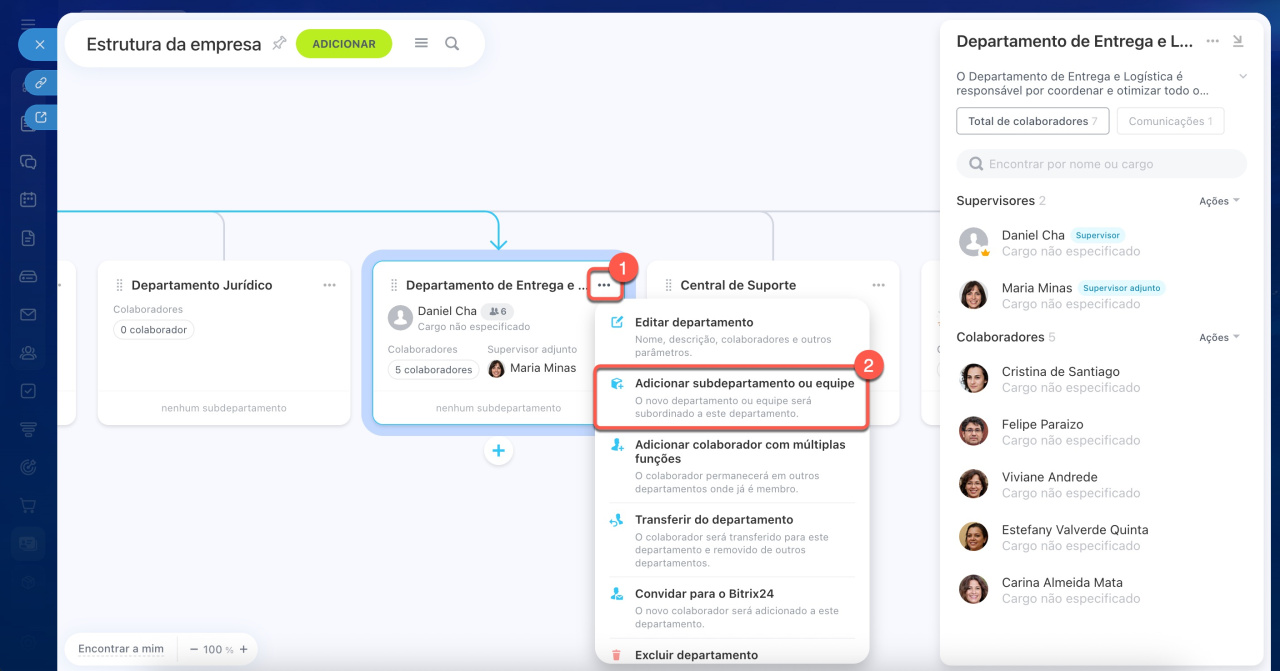Click the pin icon beside Estrutura da empresa

pyautogui.click(x=279, y=43)
